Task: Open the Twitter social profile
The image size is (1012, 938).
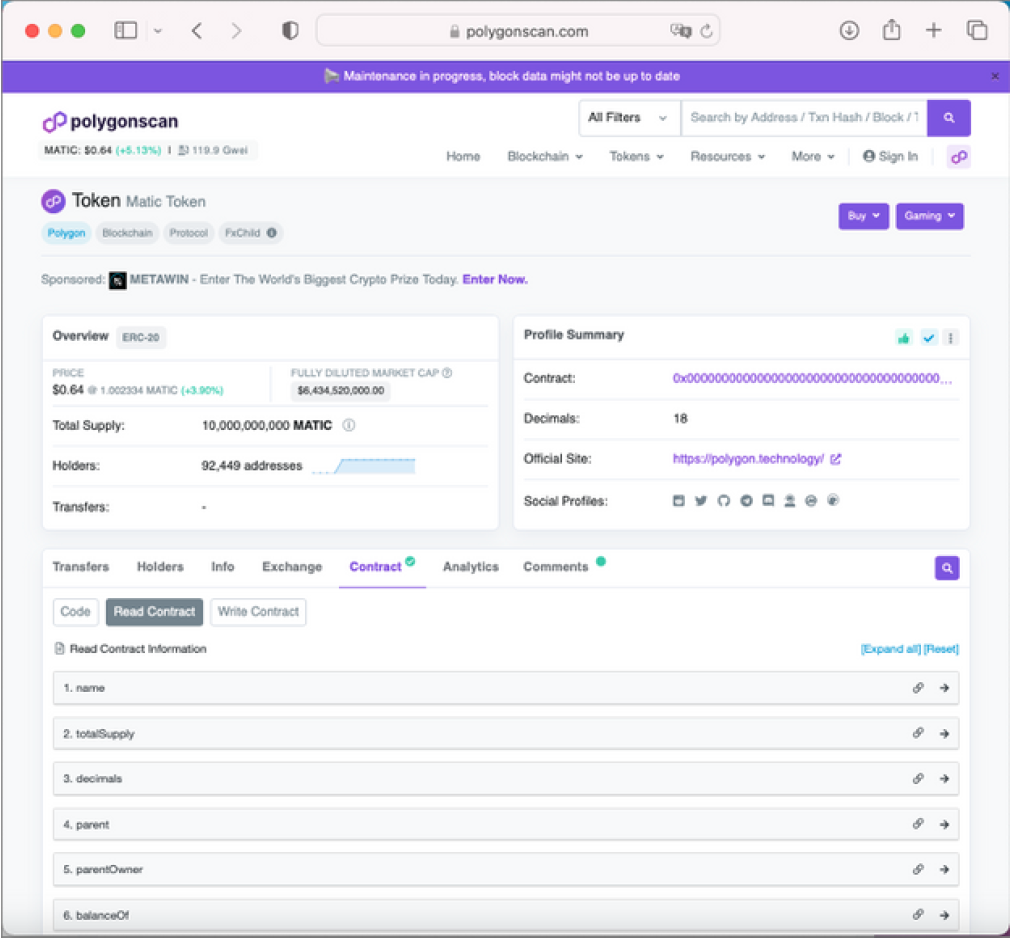Action: [701, 500]
